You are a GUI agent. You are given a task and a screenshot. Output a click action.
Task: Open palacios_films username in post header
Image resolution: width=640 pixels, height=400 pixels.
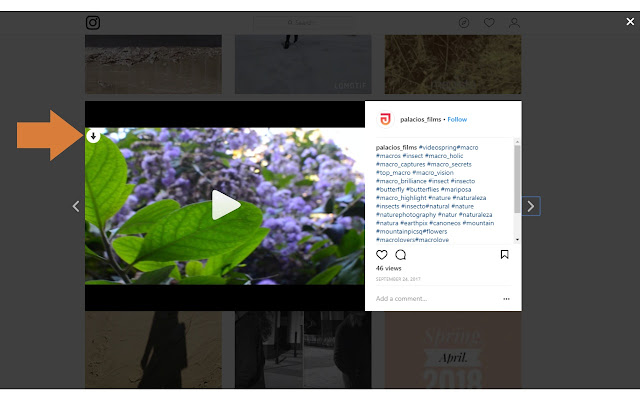tap(420, 119)
